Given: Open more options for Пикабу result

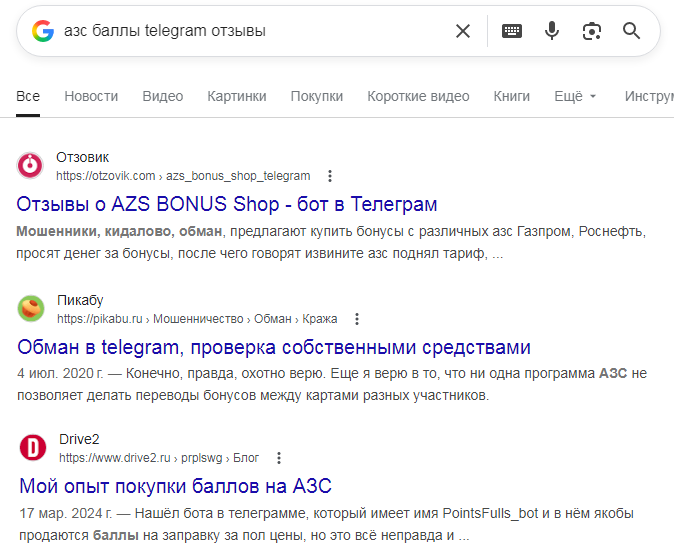Looking at the screenshot, I should (x=357, y=319).
